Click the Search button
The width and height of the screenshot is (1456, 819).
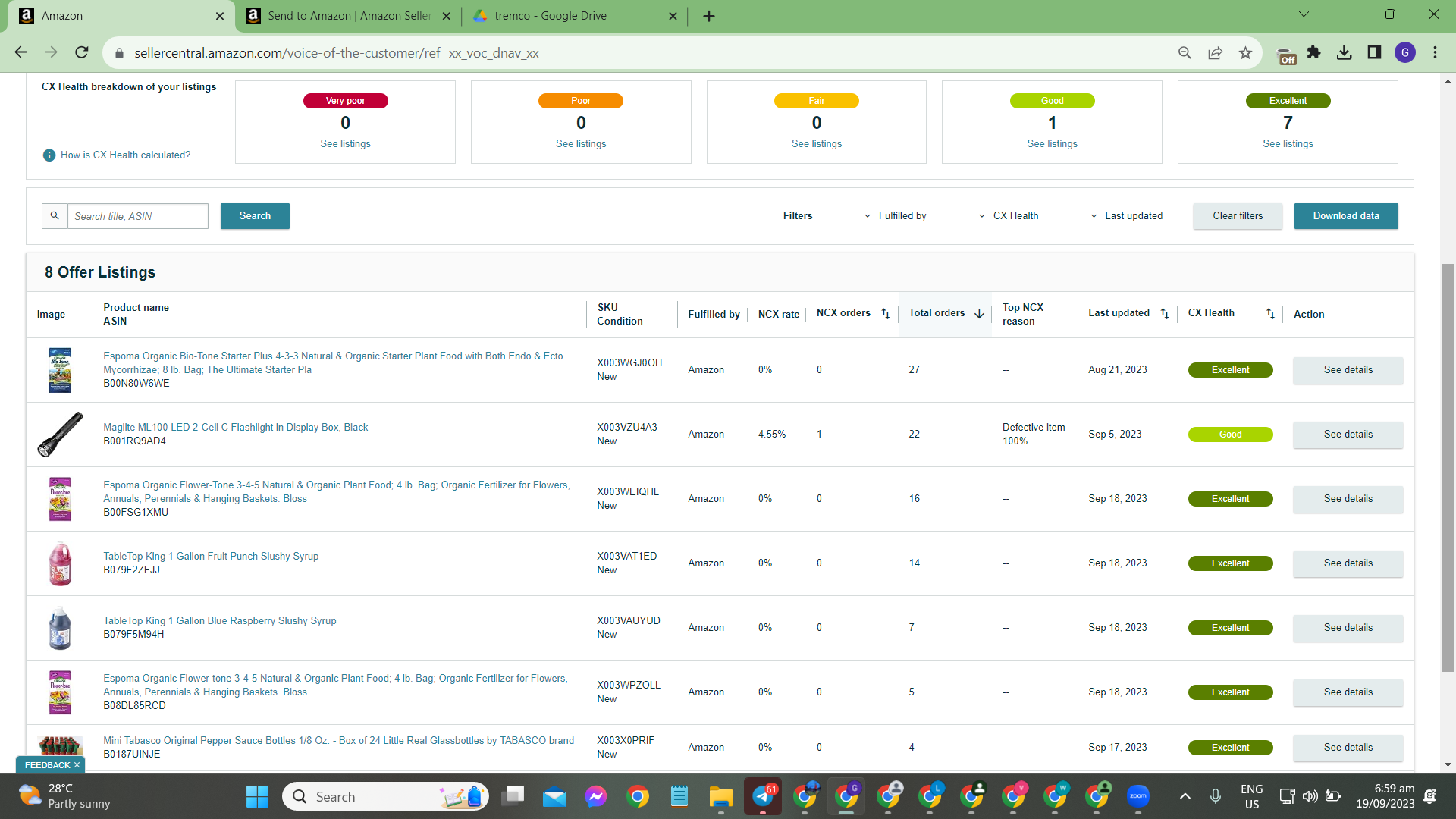tap(255, 216)
